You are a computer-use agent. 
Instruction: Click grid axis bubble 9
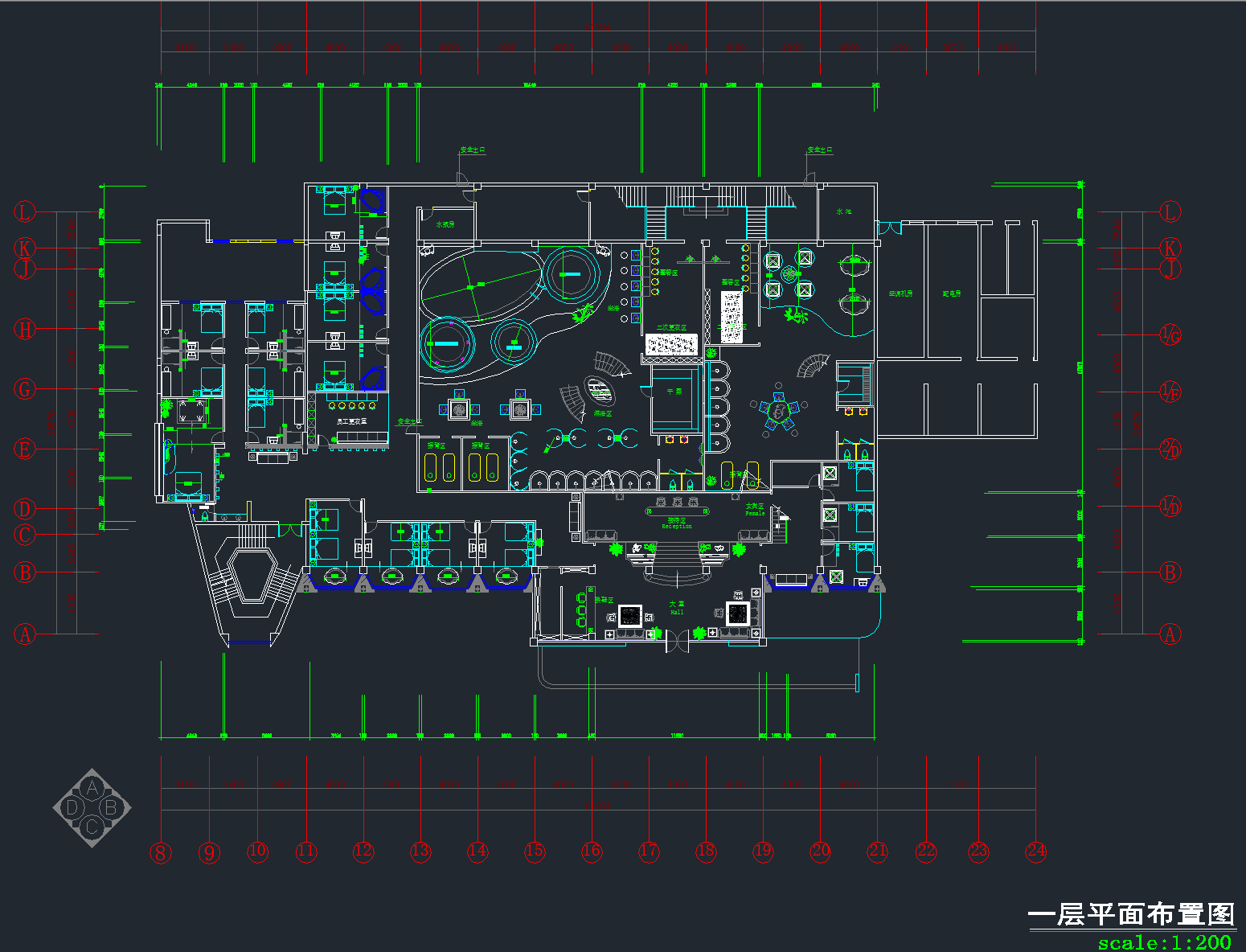pos(209,852)
